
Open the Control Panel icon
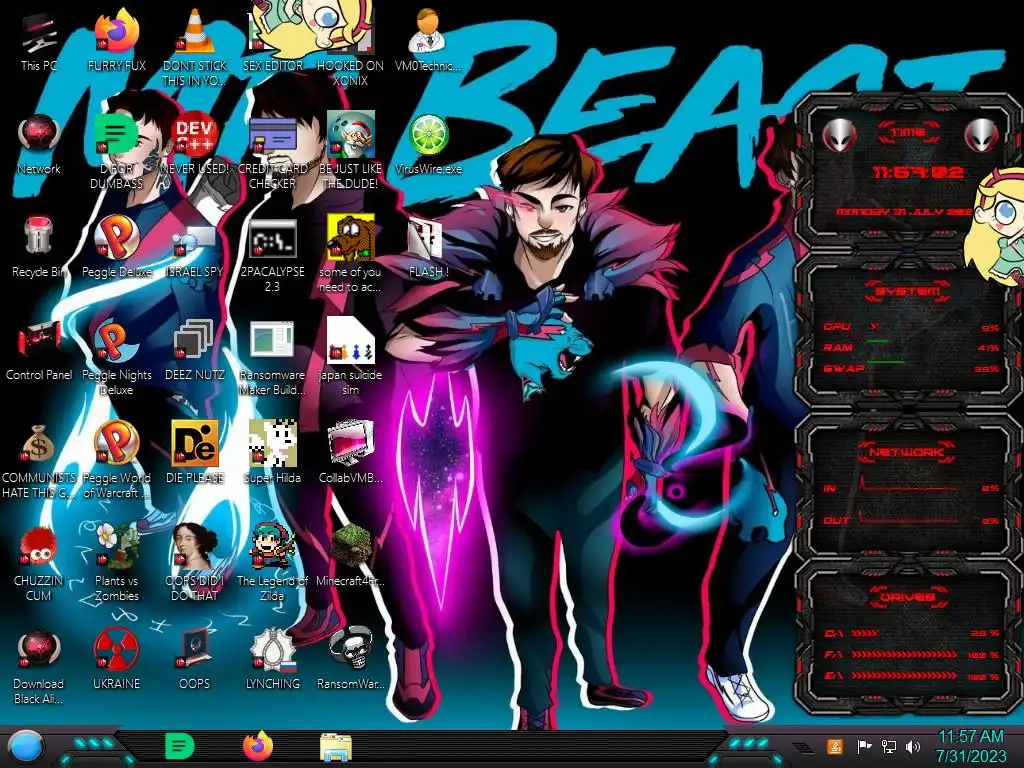39,351
